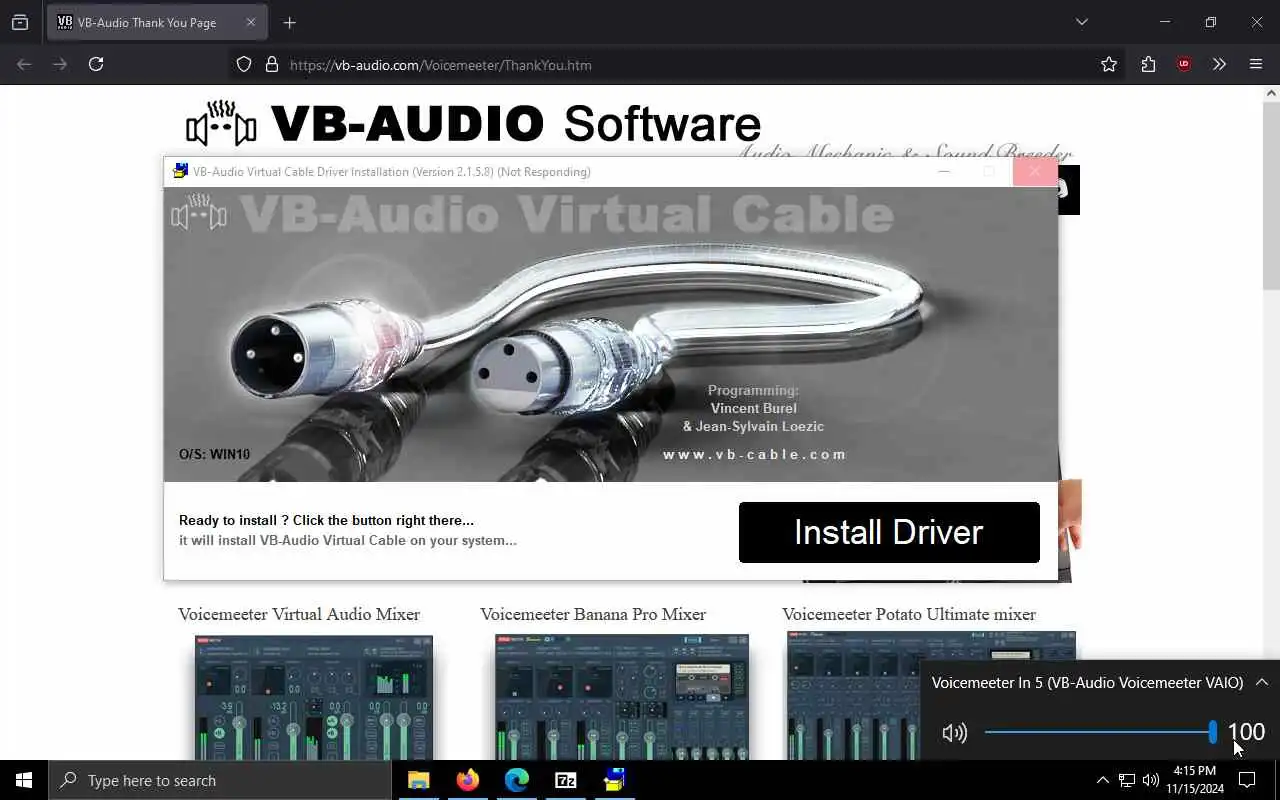Go back with the browser back arrow
The image size is (1280, 800).
coord(24,64)
